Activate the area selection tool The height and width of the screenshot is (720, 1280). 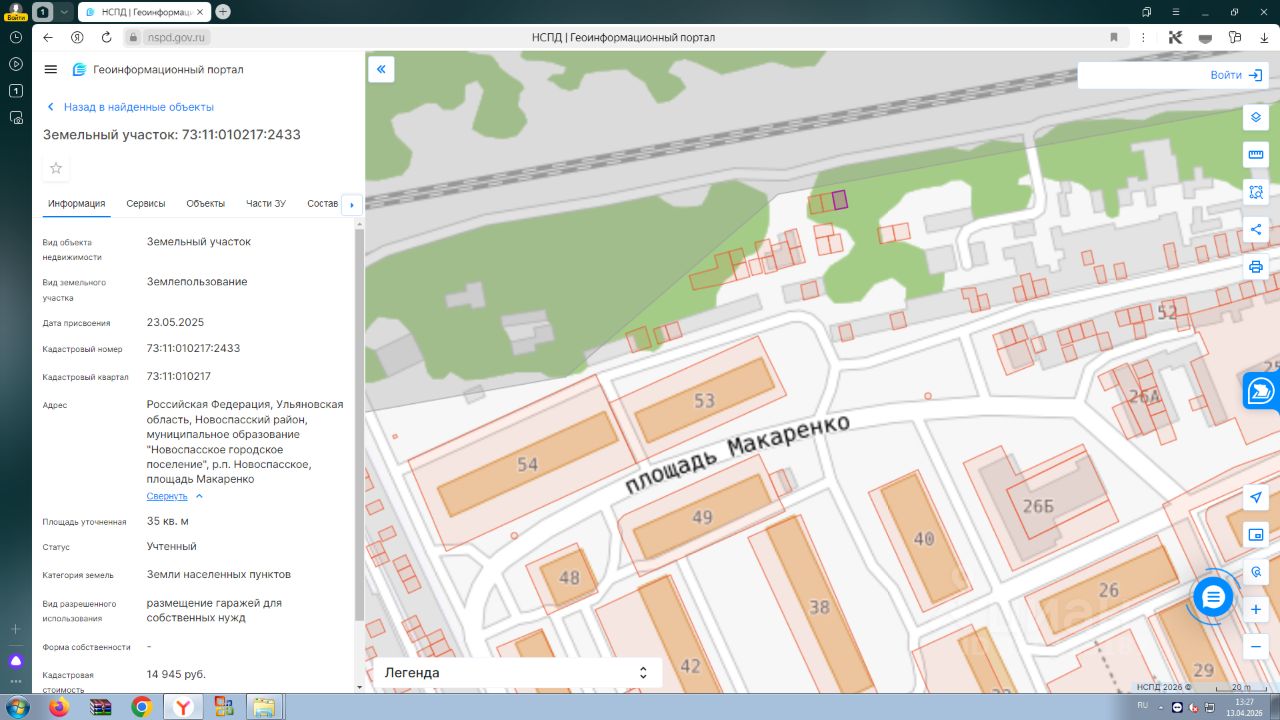click(1256, 192)
